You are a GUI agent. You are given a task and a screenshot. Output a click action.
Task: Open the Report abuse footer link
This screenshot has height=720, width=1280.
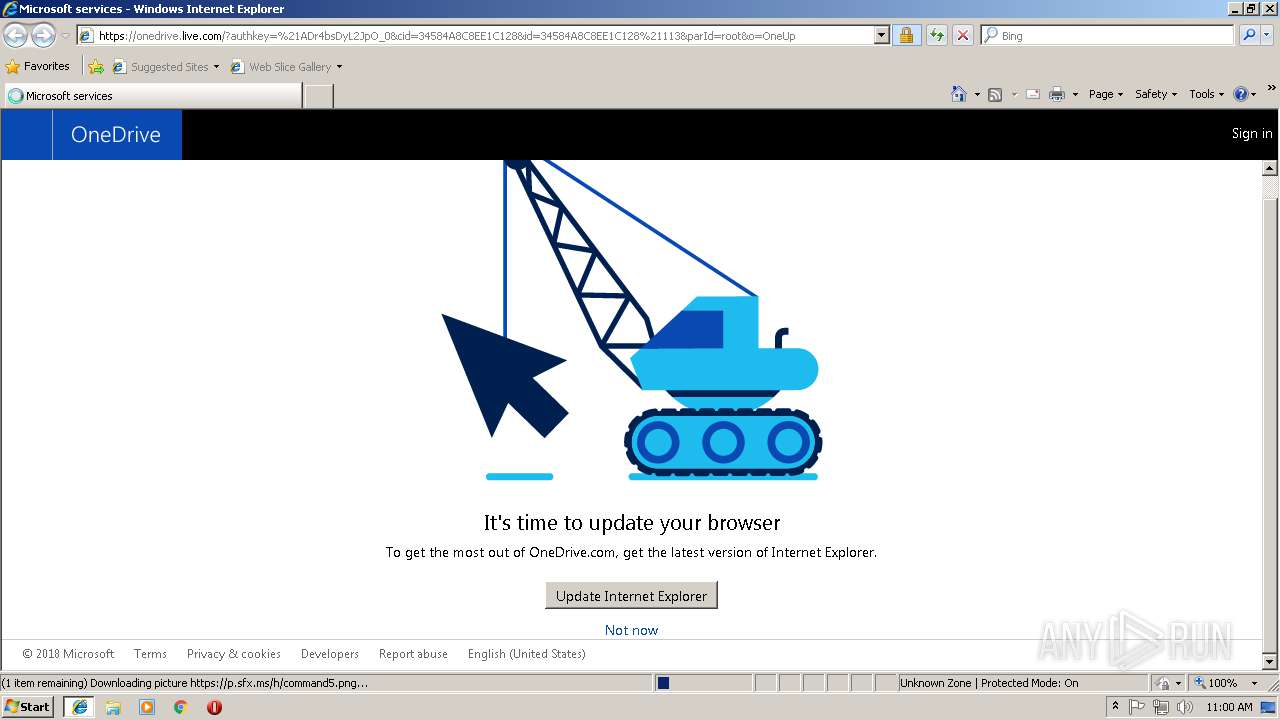pyautogui.click(x=413, y=654)
